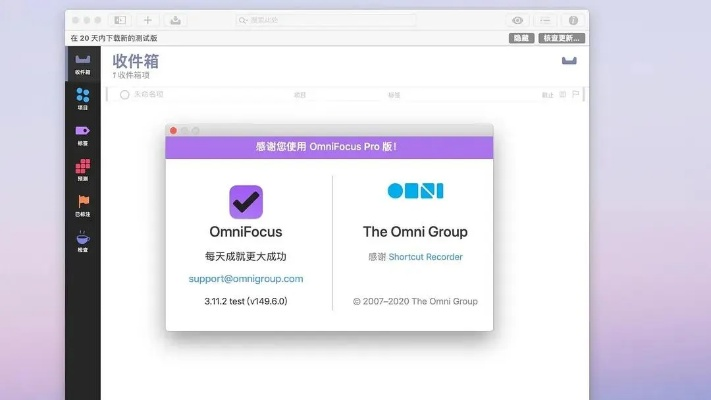Open the Inspector info panel
The image size is (711, 400).
coord(573,20)
